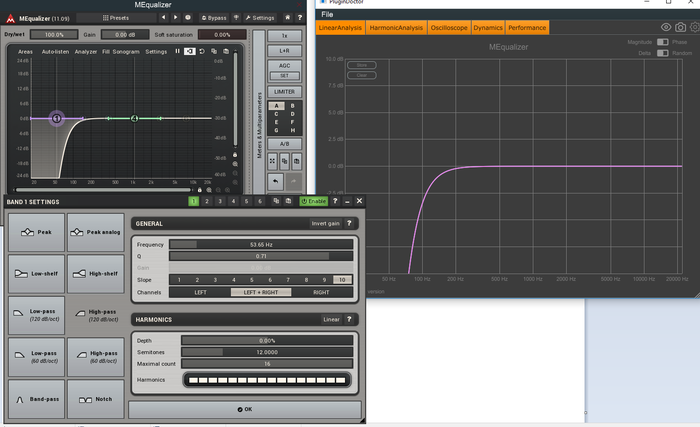The image size is (700, 427).
Task: Toggle the LIMITER button
Action: (x=284, y=92)
